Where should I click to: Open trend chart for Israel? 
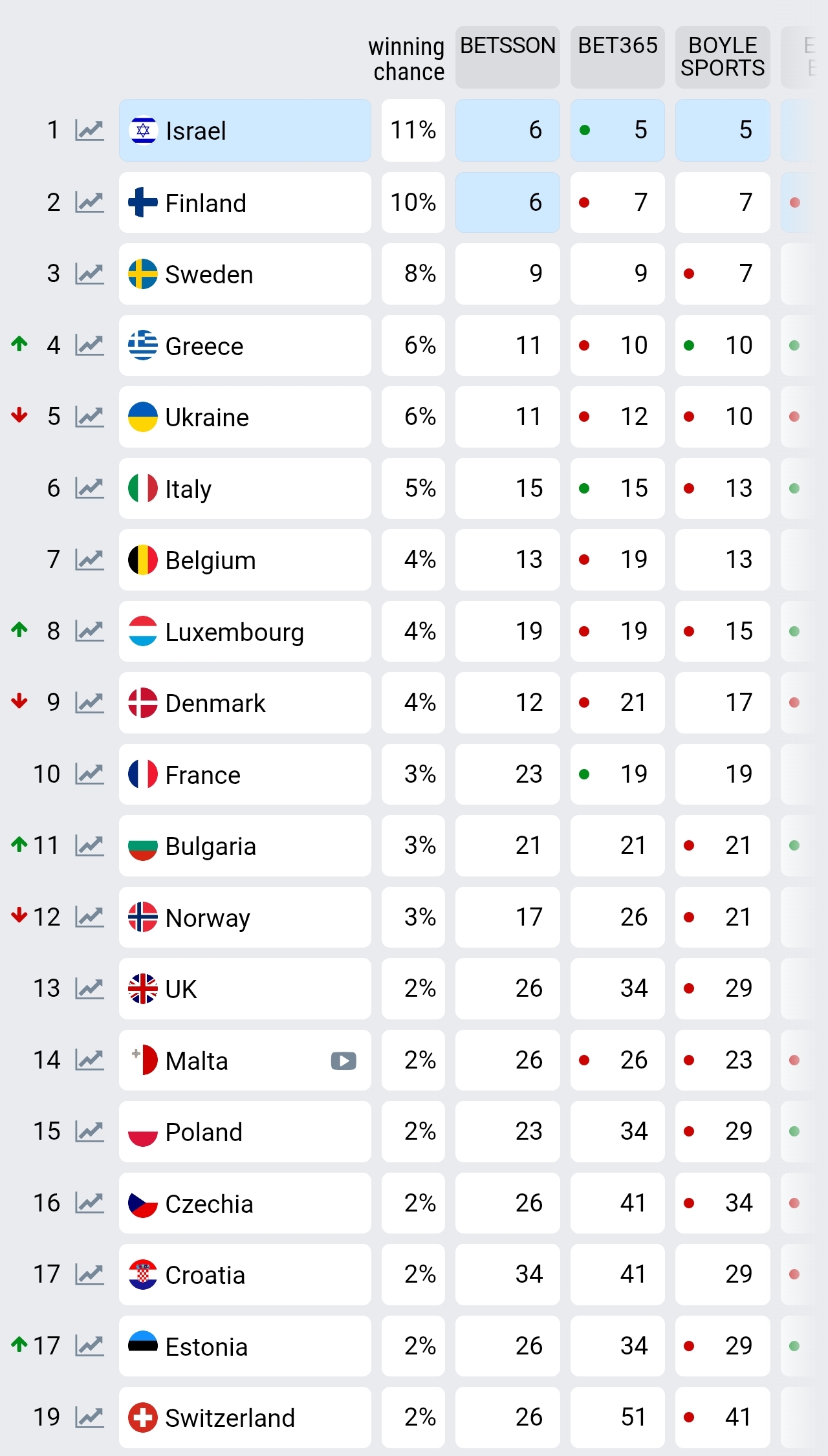(89, 130)
